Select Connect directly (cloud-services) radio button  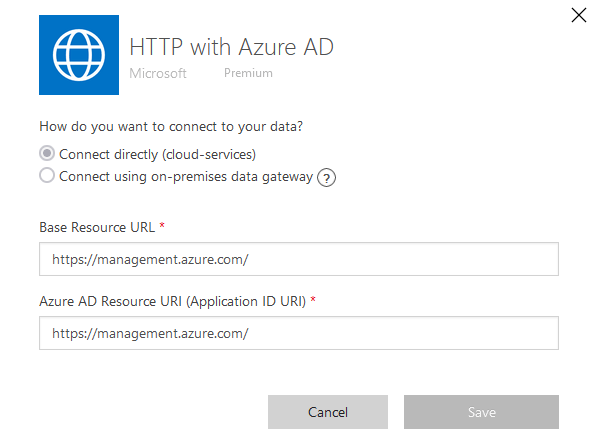47,154
